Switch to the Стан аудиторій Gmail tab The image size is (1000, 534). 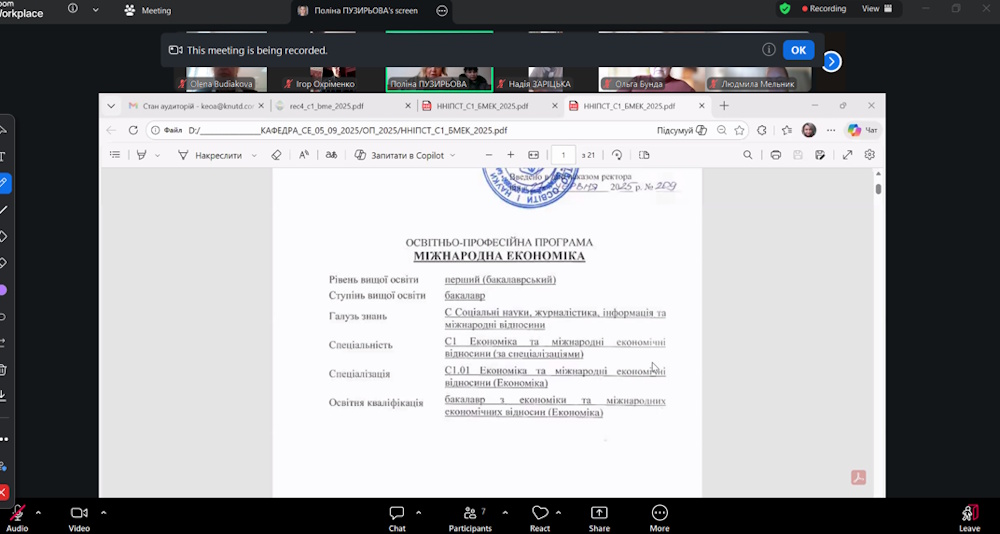[x=195, y=105]
